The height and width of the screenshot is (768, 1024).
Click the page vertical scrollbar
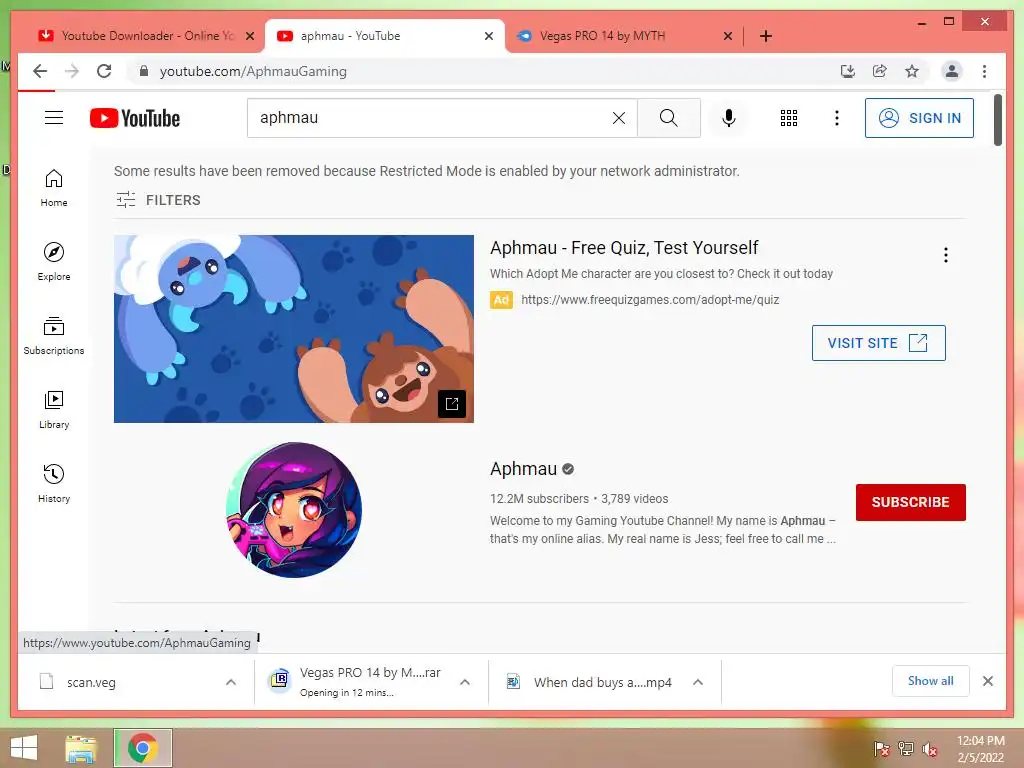tap(997, 120)
